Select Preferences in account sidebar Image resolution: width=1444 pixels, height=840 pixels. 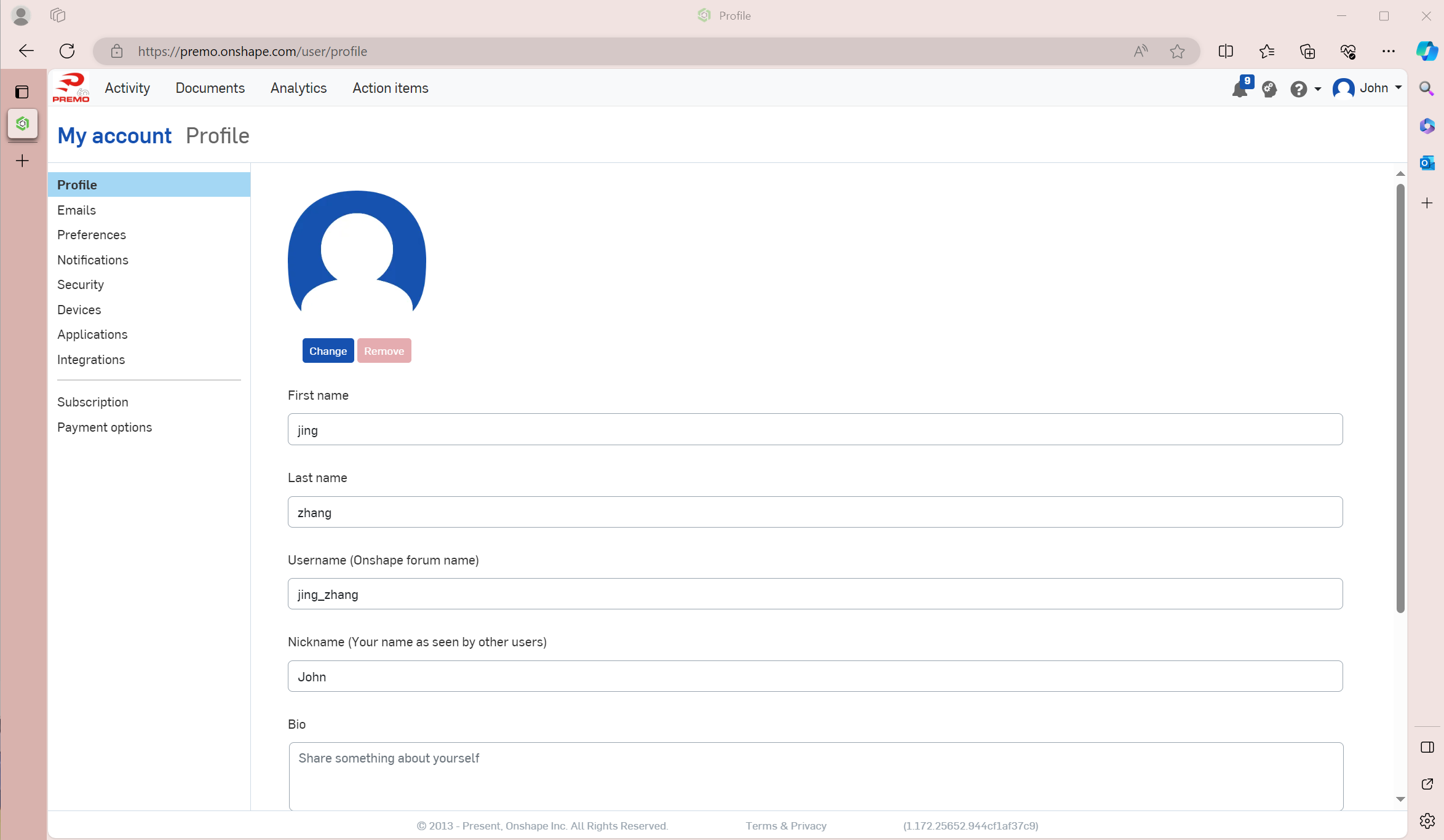click(x=92, y=235)
